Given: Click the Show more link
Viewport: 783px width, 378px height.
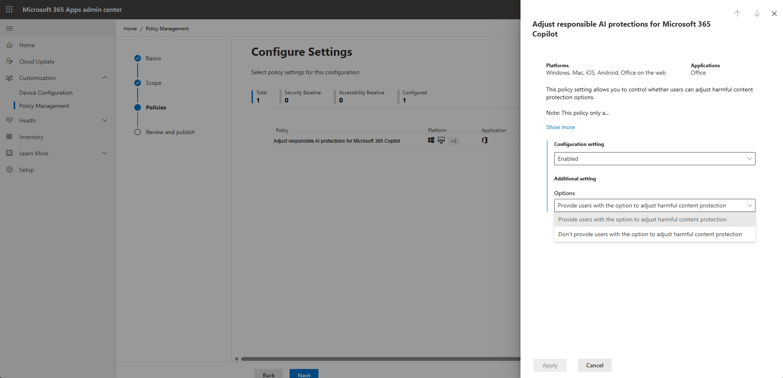Looking at the screenshot, I should tap(560, 127).
